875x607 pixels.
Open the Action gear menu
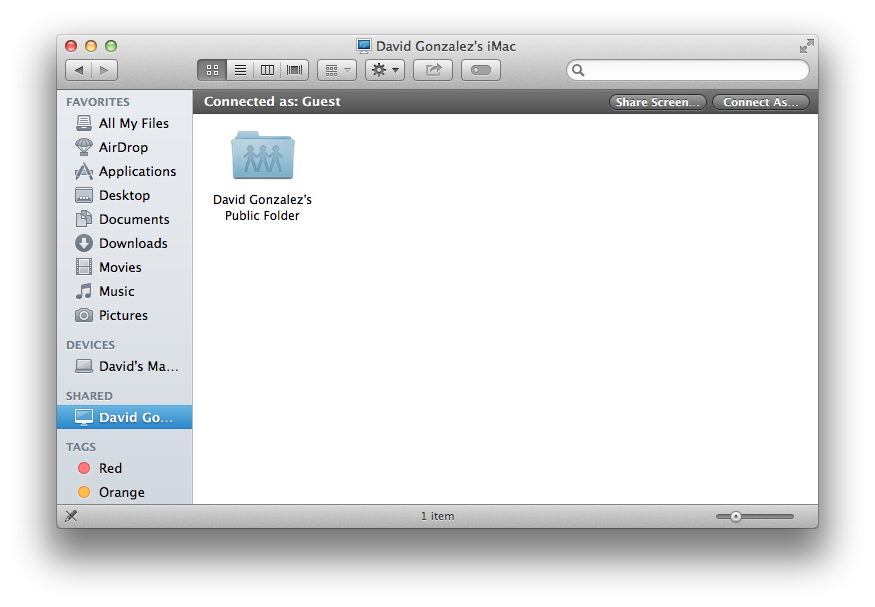point(385,70)
